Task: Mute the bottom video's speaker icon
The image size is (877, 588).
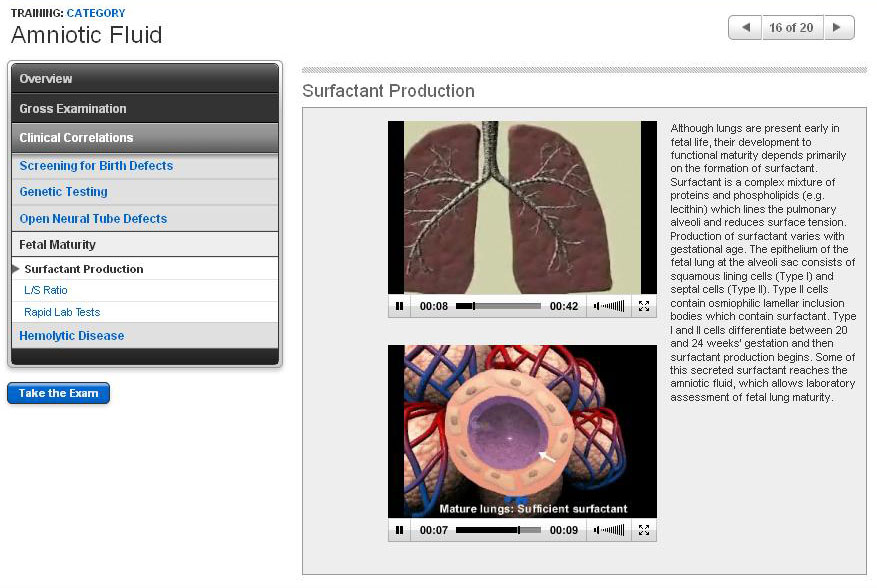Action: click(x=597, y=530)
